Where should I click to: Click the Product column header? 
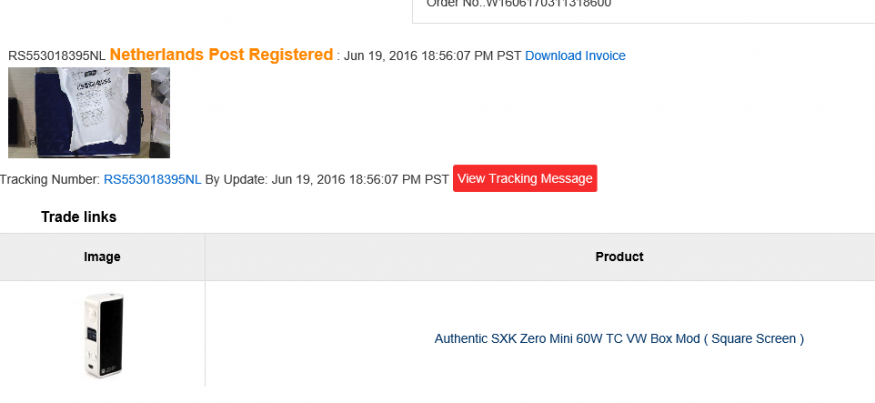click(x=619, y=257)
